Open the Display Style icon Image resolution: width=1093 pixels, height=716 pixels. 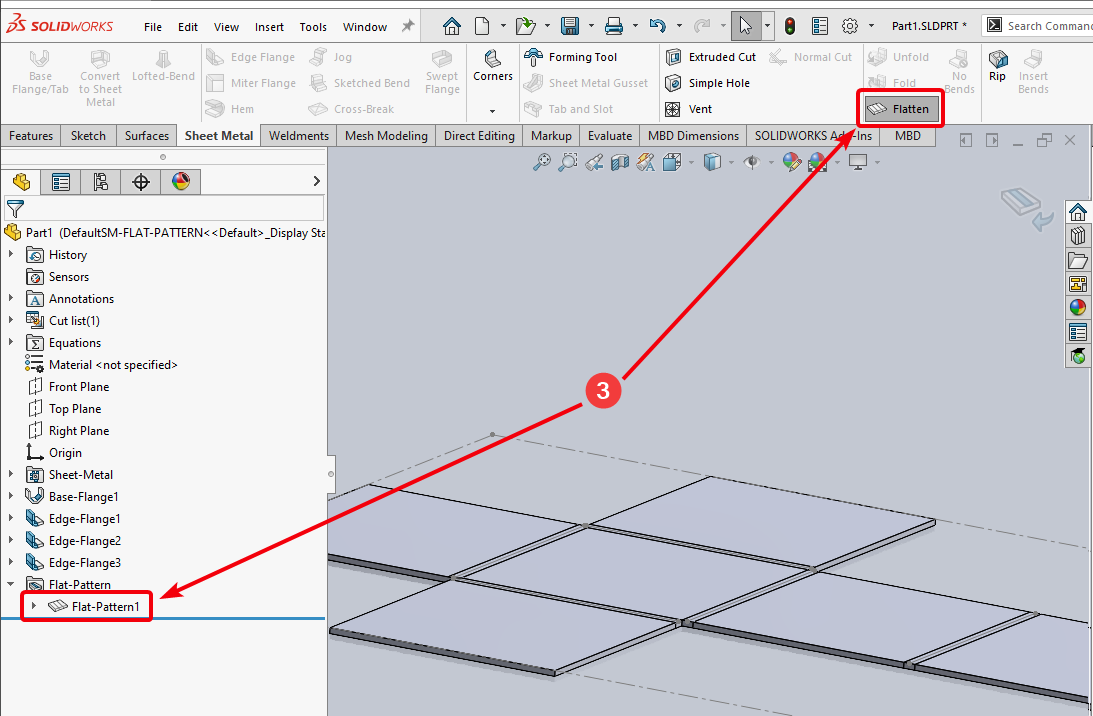tap(712, 162)
